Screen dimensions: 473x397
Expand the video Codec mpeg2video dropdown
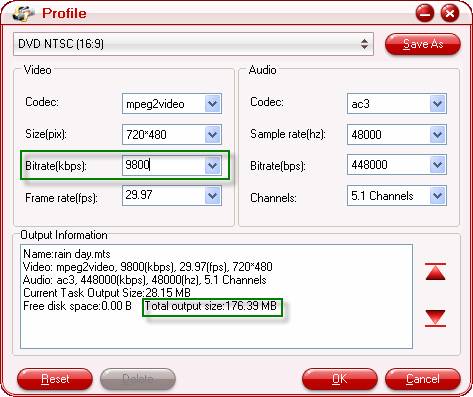pyautogui.click(x=213, y=104)
